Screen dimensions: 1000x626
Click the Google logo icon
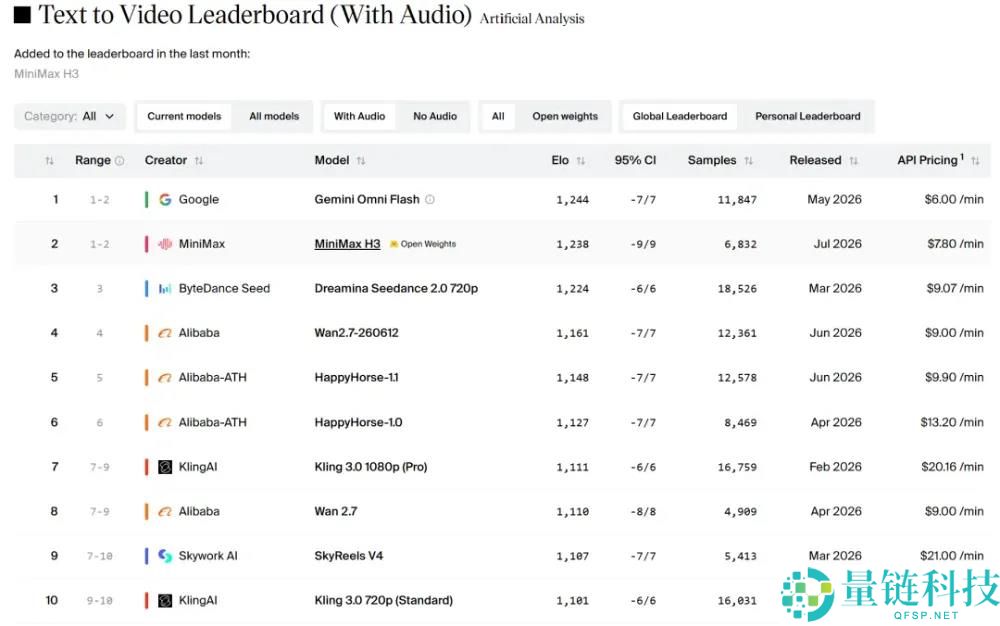165,200
